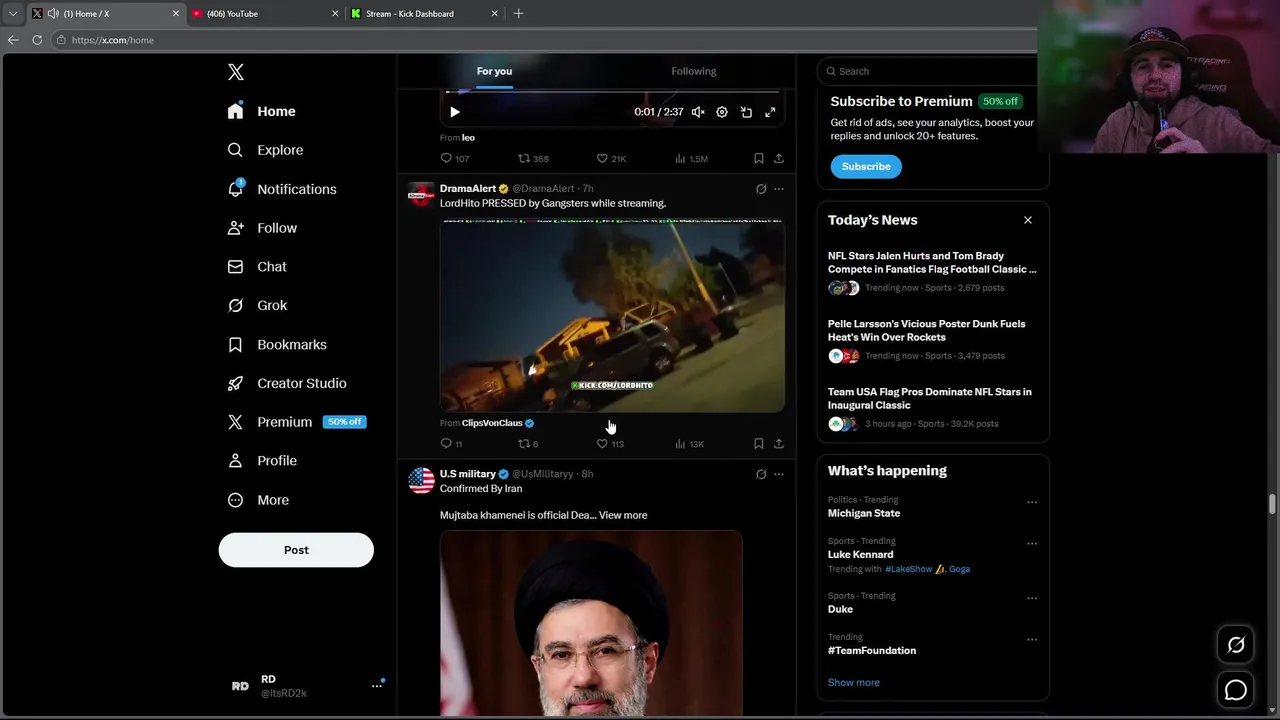Open Grok actions on DramaAlert post
Viewport: 1280px width, 720px height.
click(761, 189)
